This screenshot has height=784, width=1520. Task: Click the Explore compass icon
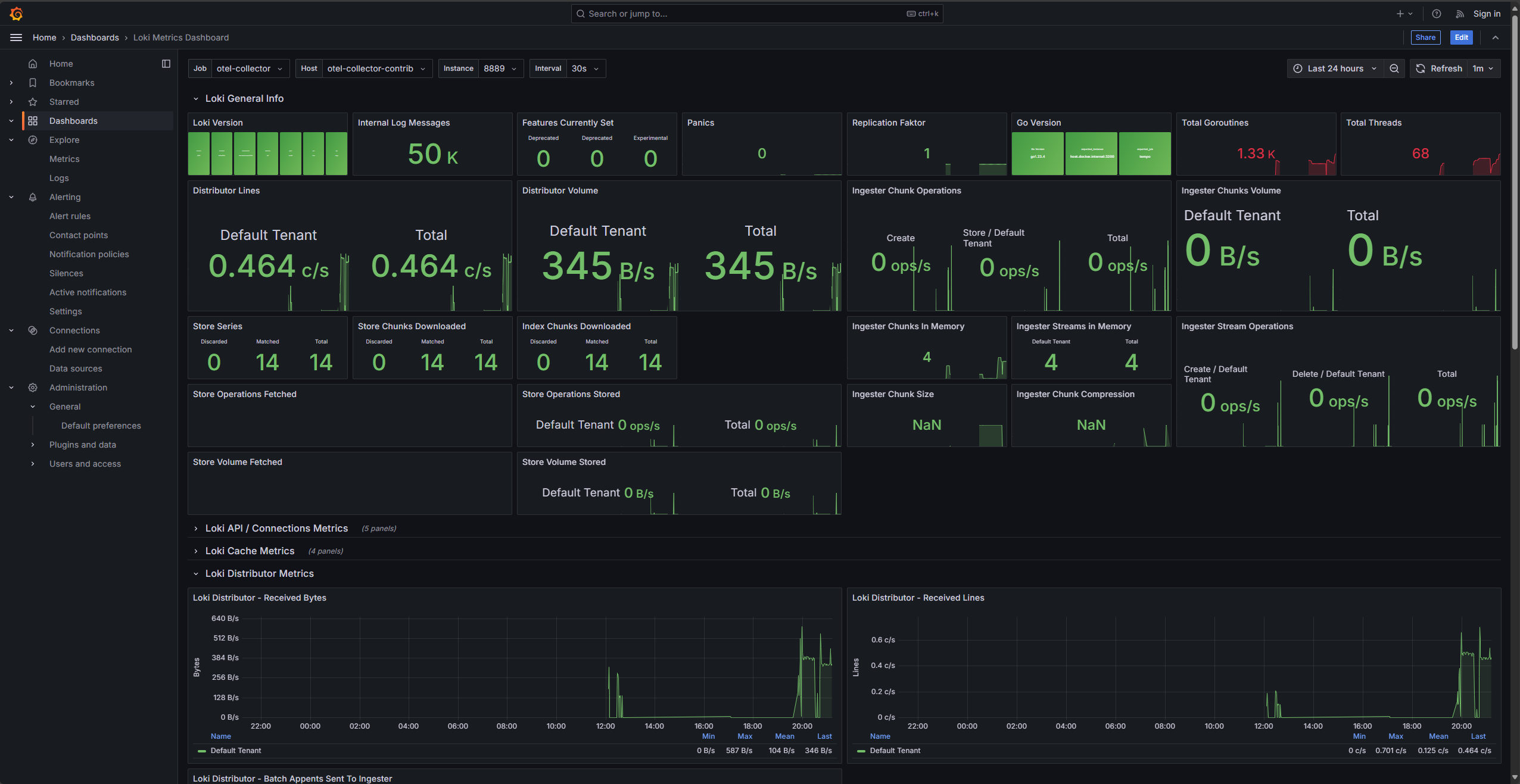click(33, 140)
